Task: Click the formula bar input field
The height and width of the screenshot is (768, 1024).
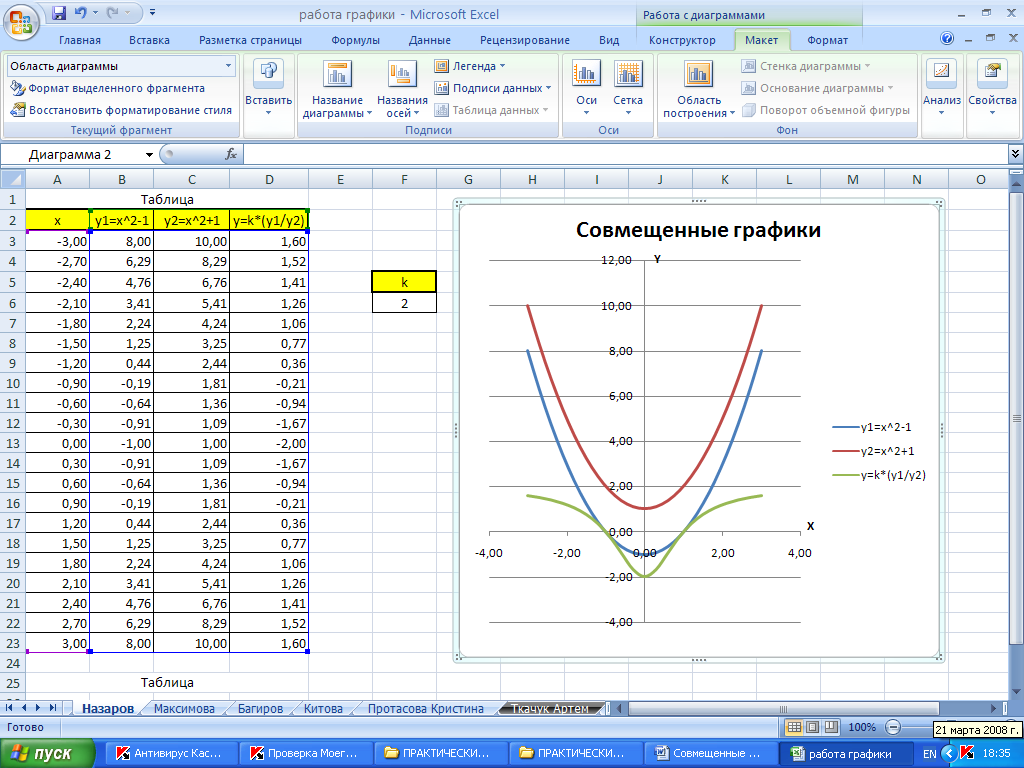Action: point(626,154)
